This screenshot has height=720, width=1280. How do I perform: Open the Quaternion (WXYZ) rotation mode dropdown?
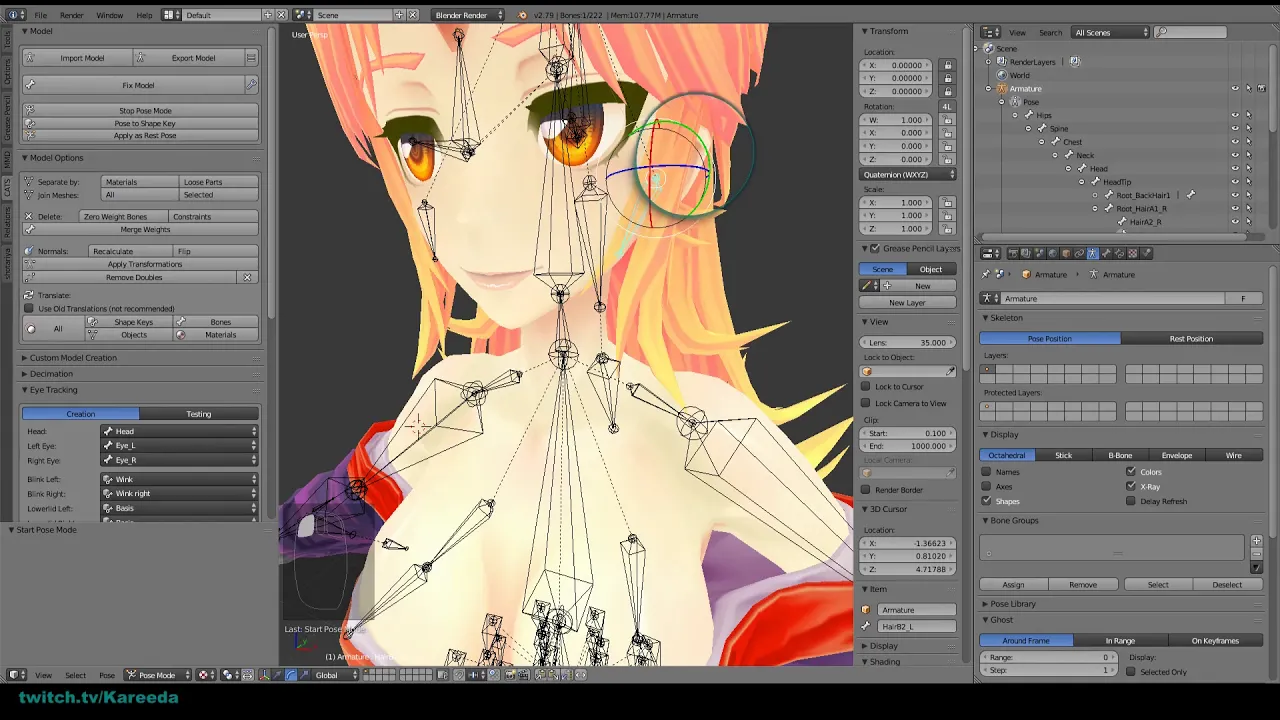click(x=908, y=174)
